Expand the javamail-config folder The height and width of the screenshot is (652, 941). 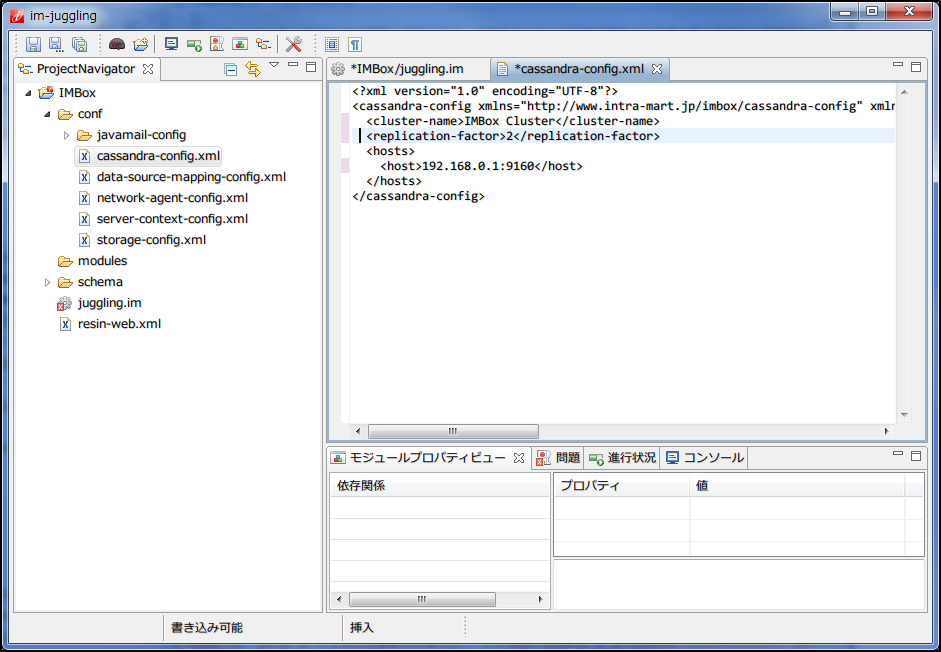(67, 135)
